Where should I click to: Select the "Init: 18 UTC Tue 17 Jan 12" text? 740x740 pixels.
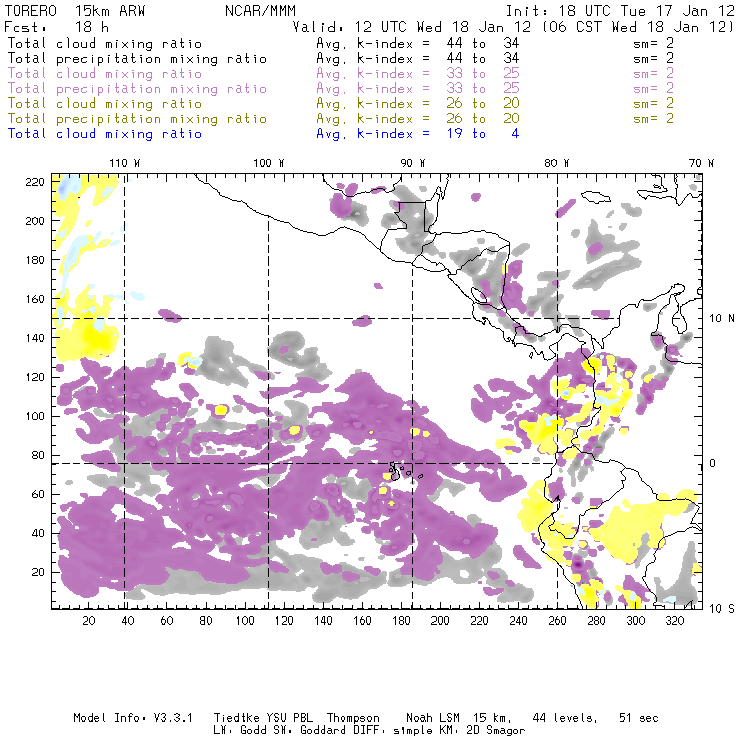tap(620, 11)
